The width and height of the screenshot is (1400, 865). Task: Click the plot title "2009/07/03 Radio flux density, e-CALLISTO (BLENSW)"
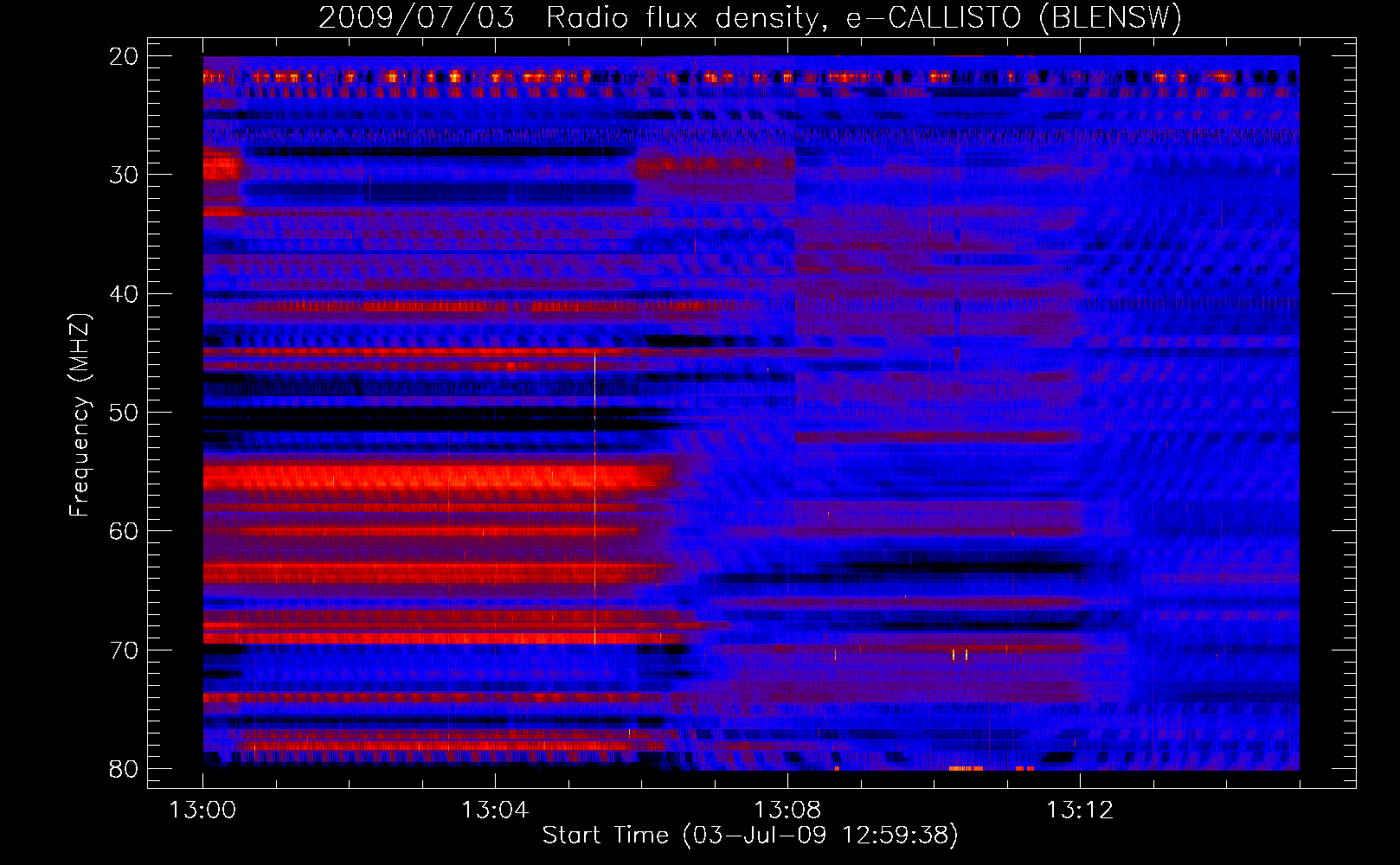[x=750, y=17]
